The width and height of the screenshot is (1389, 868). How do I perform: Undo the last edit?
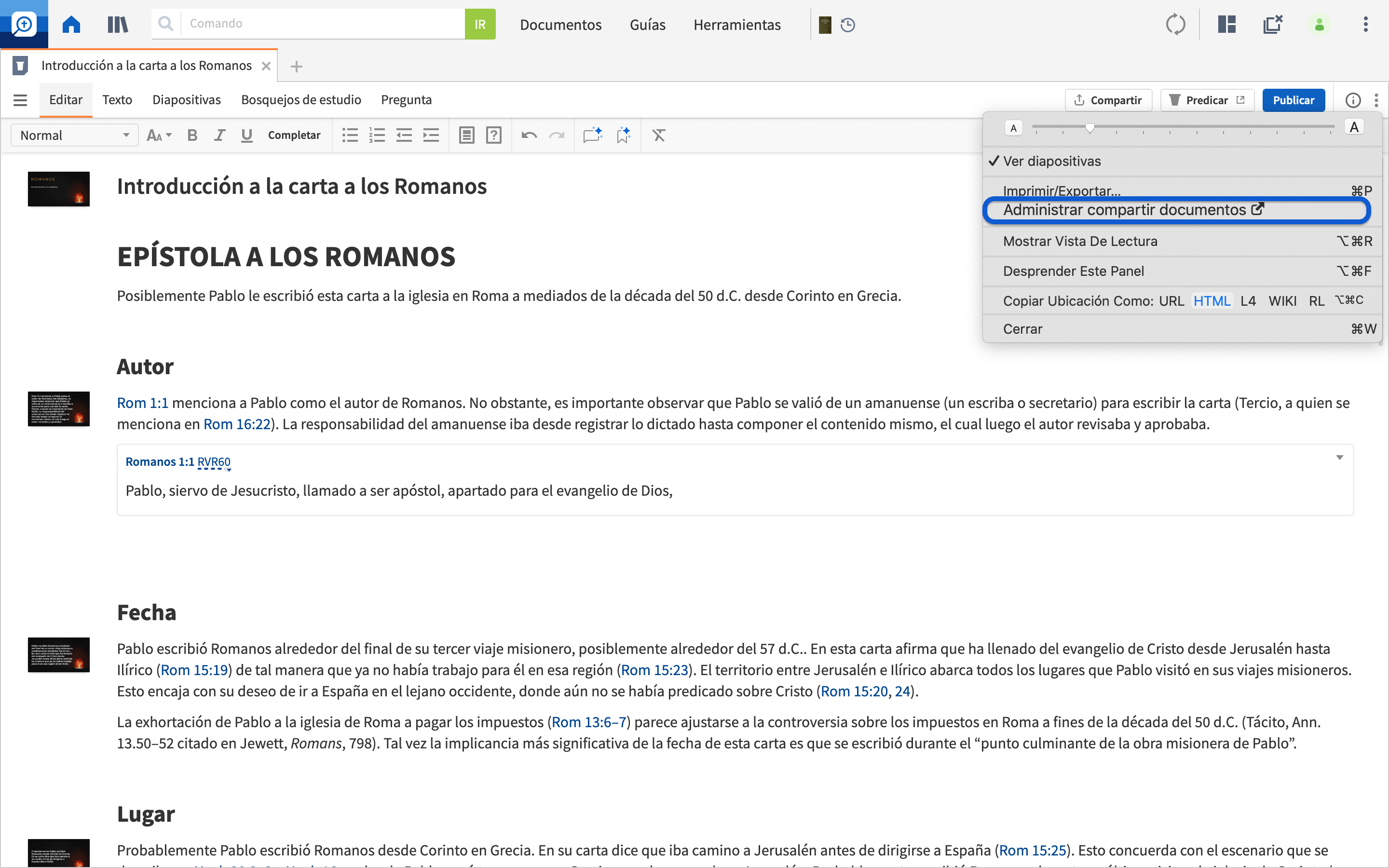(x=529, y=135)
